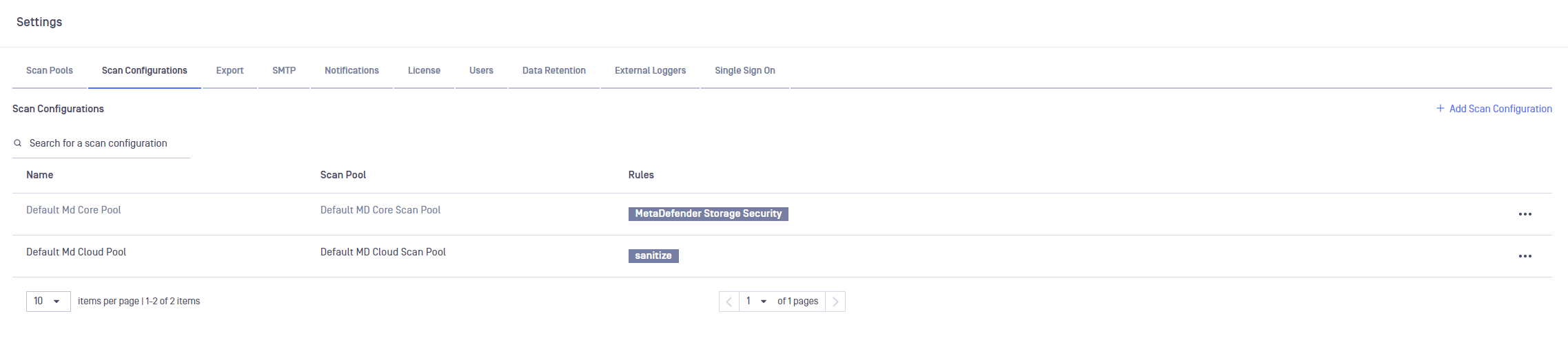Open the Single Sign On tab

click(744, 70)
